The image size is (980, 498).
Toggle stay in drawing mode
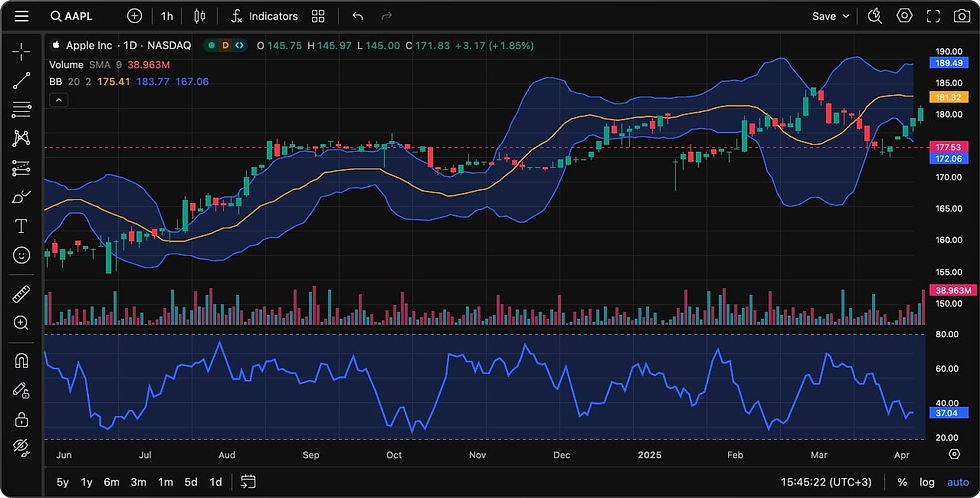(21, 390)
